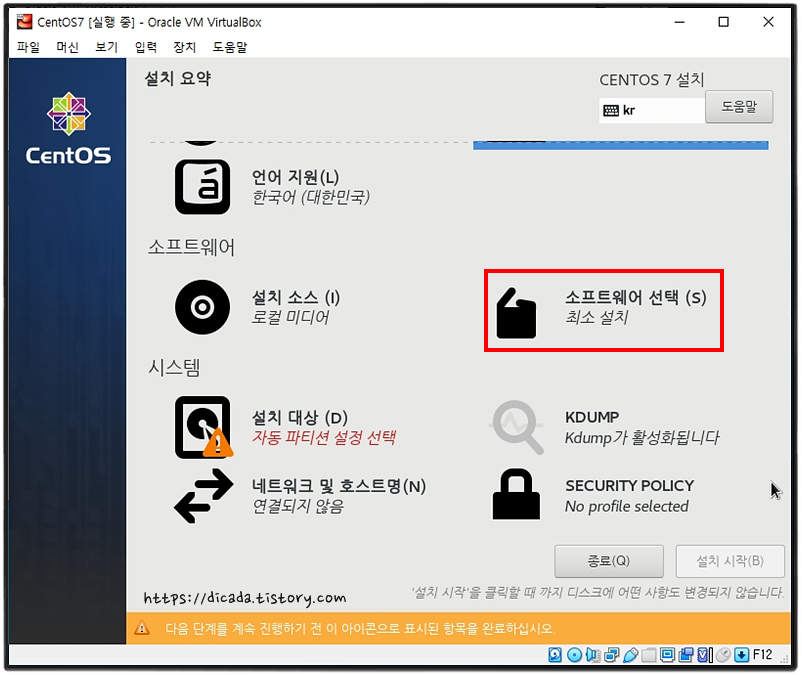Click the audio status icon in status bar
Viewport: 802px width, 675px height.
[593, 655]
